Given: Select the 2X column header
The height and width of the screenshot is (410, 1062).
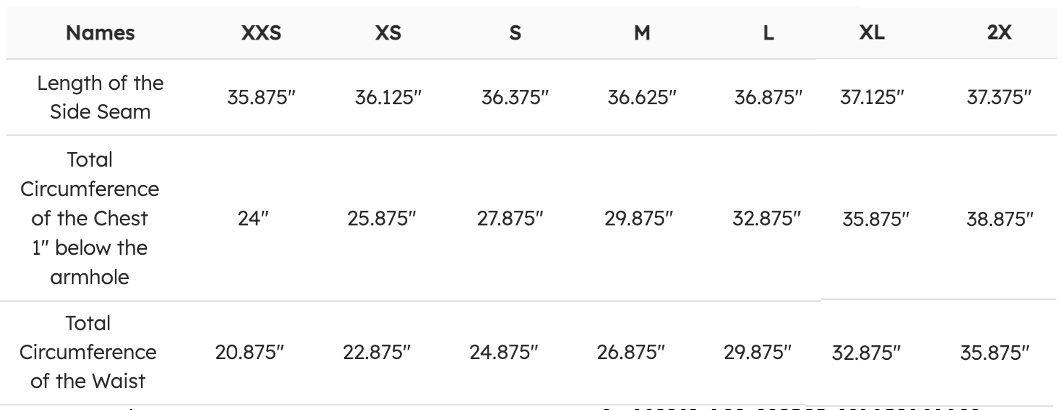Looking at the screenshot, I should coord(999,33).
